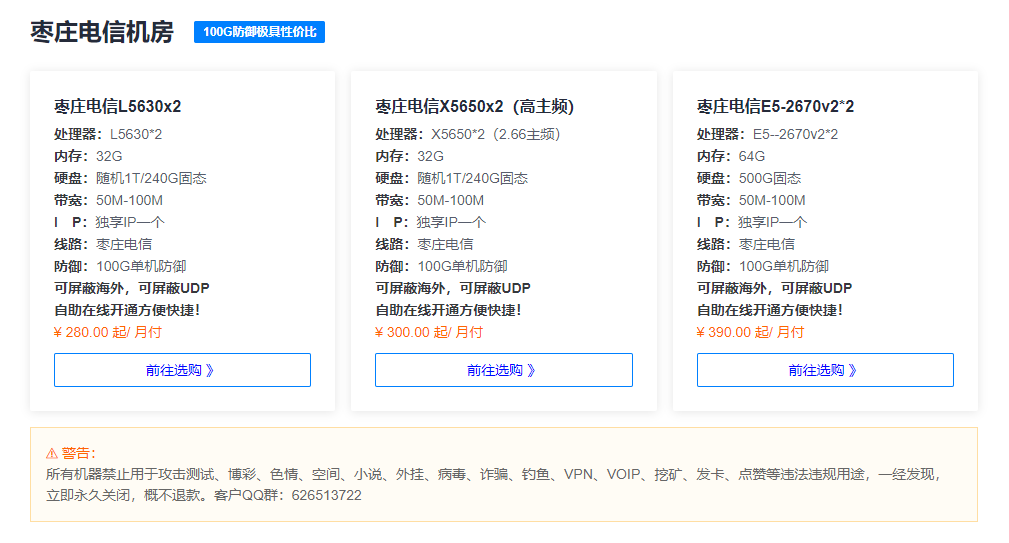1009x543 pixels.
Task: Click 50M-100M bandwidth in the E5-2670v2*2 card
Action: [772, 200]
